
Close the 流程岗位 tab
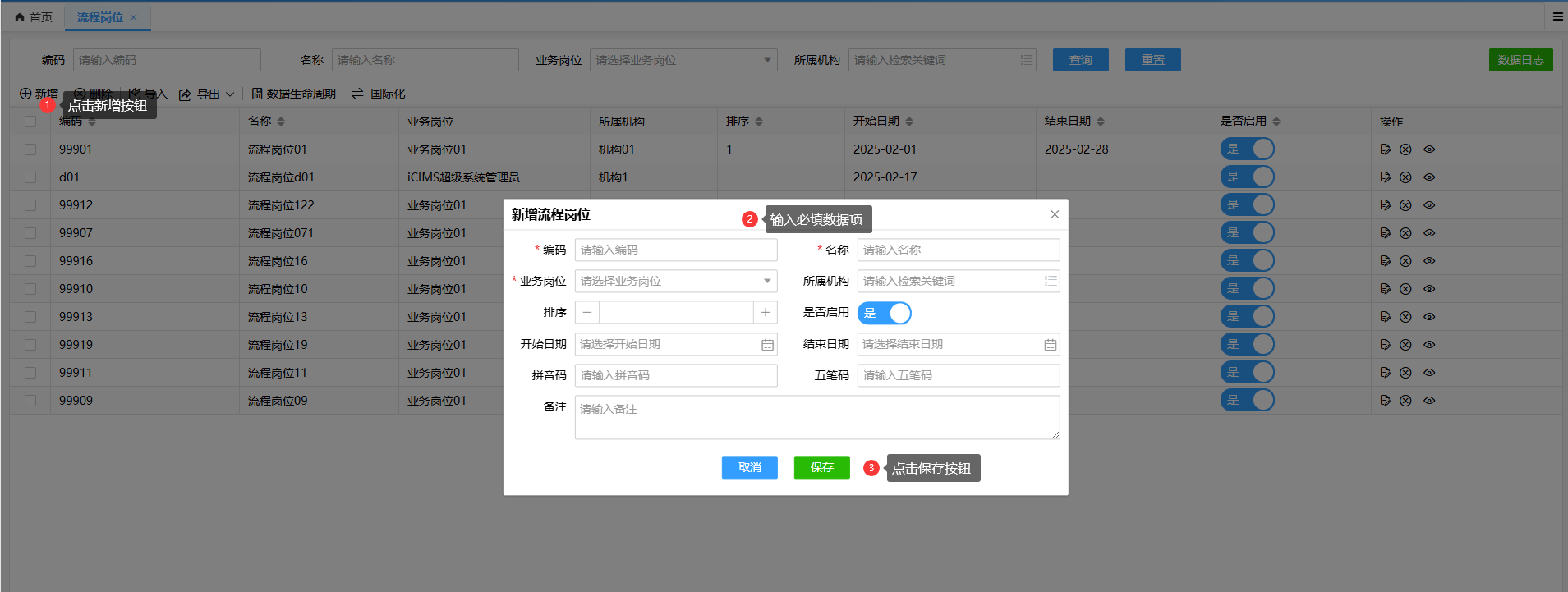click(134, 17)
